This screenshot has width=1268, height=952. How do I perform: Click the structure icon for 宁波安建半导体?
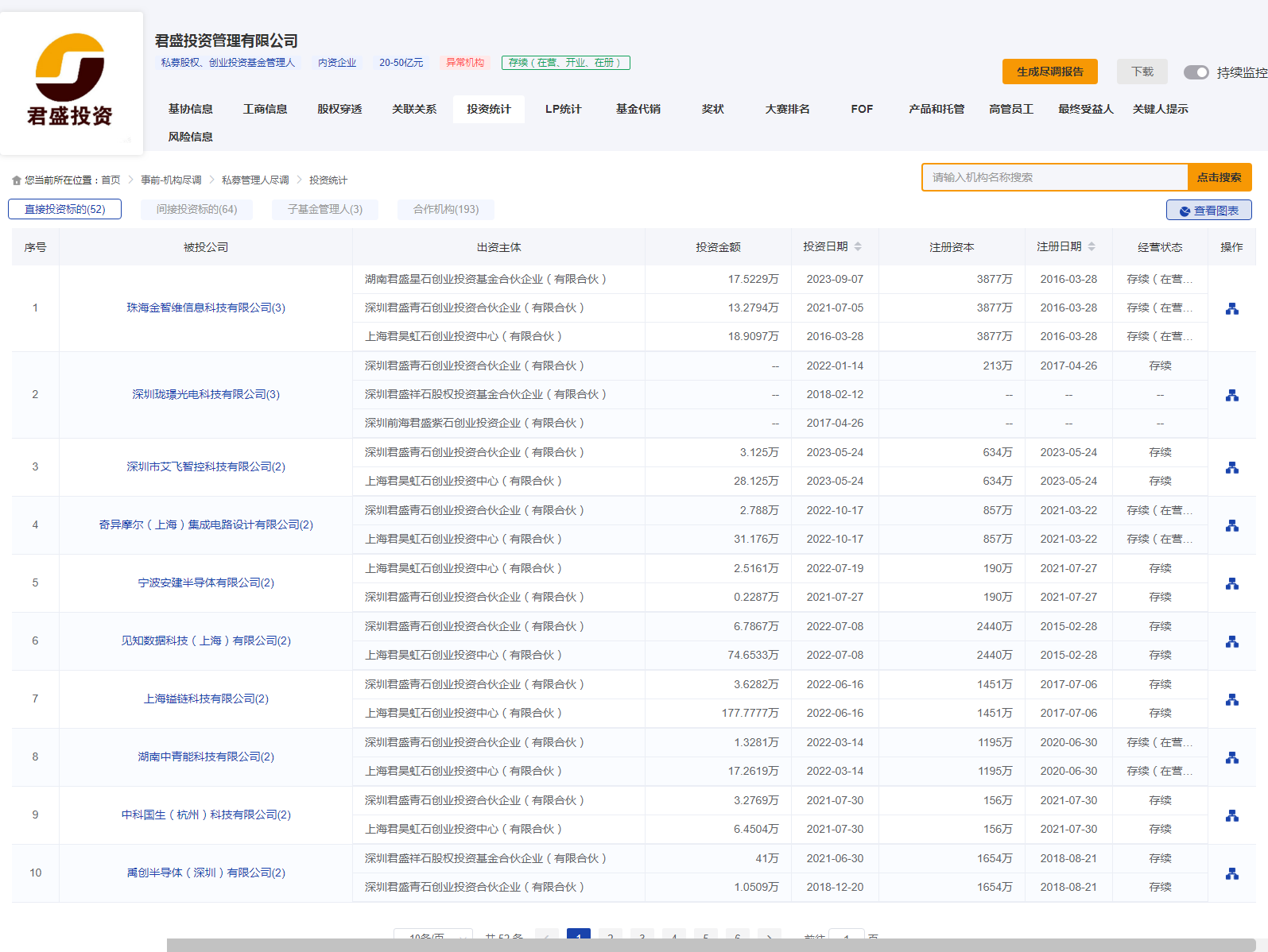click(x=1231, y=583)
